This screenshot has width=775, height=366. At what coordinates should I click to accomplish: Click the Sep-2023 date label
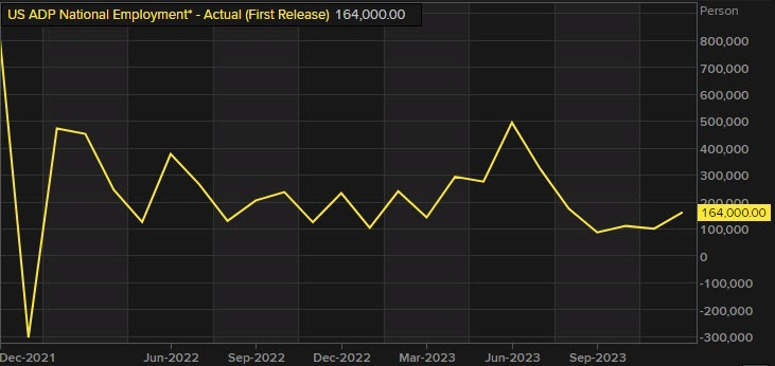[597, 356]
